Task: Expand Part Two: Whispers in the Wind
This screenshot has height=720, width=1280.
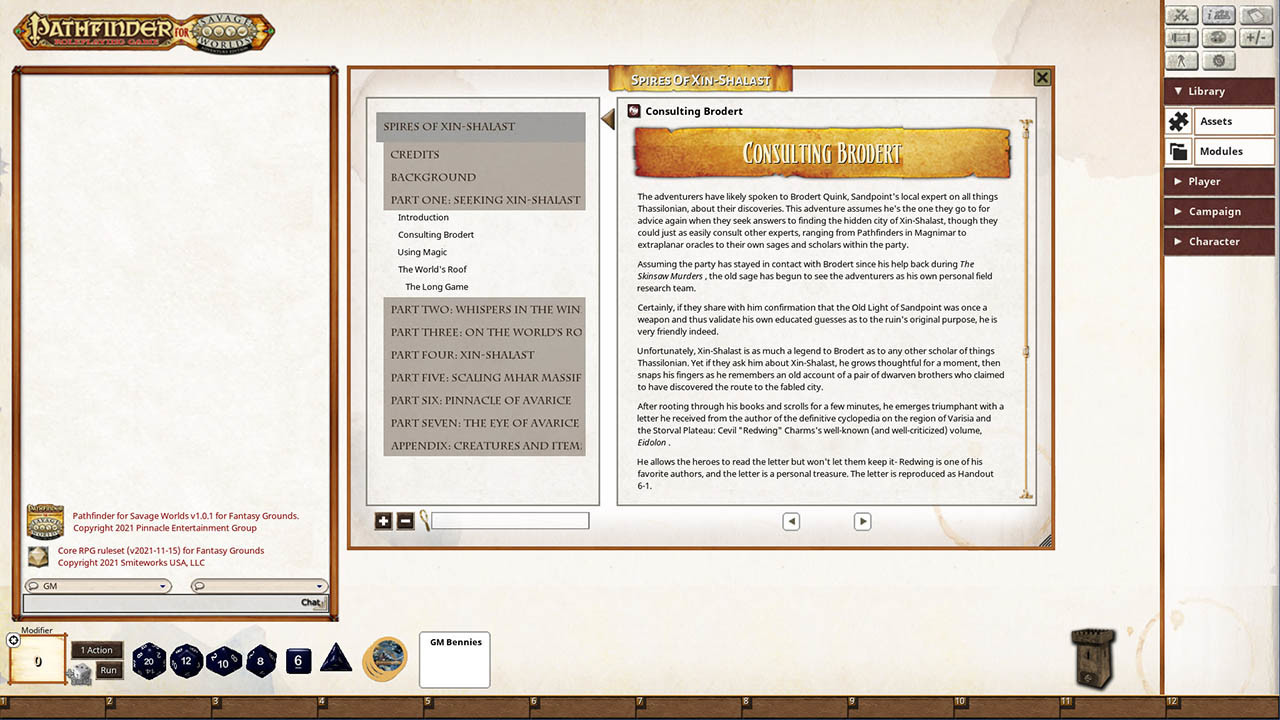Action: [485, 310]
